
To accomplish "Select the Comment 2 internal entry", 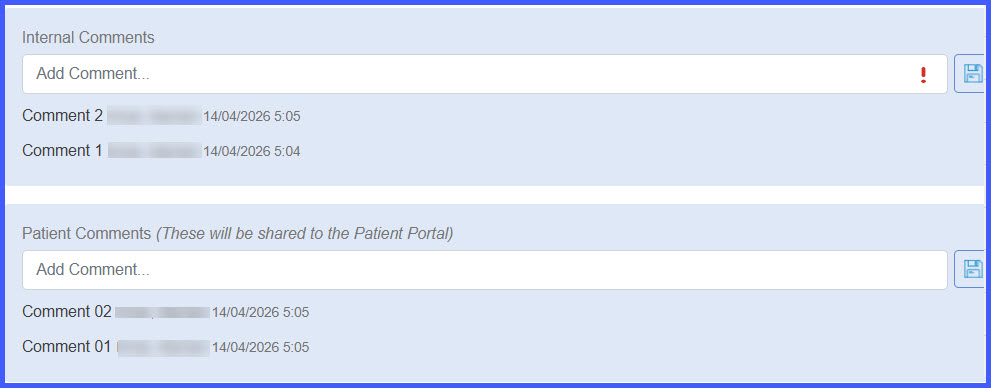I will [62, 116].
